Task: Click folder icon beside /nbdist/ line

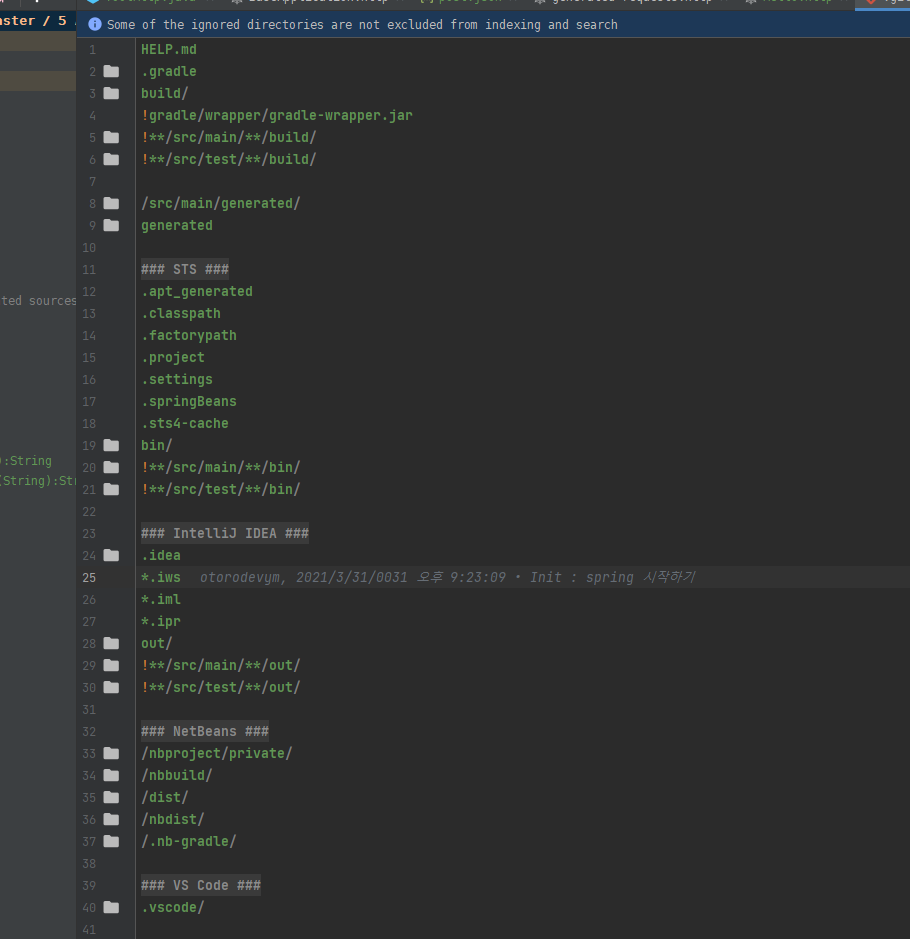Action: [x=111, y=819]
